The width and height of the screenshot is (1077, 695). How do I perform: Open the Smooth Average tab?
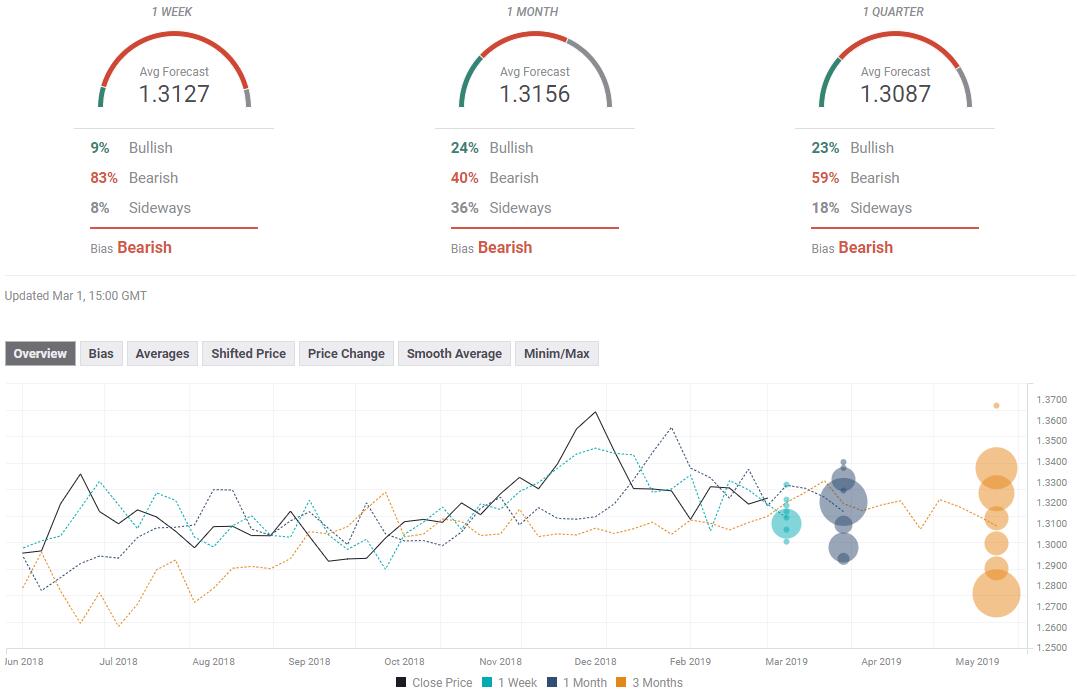point(454,354)
